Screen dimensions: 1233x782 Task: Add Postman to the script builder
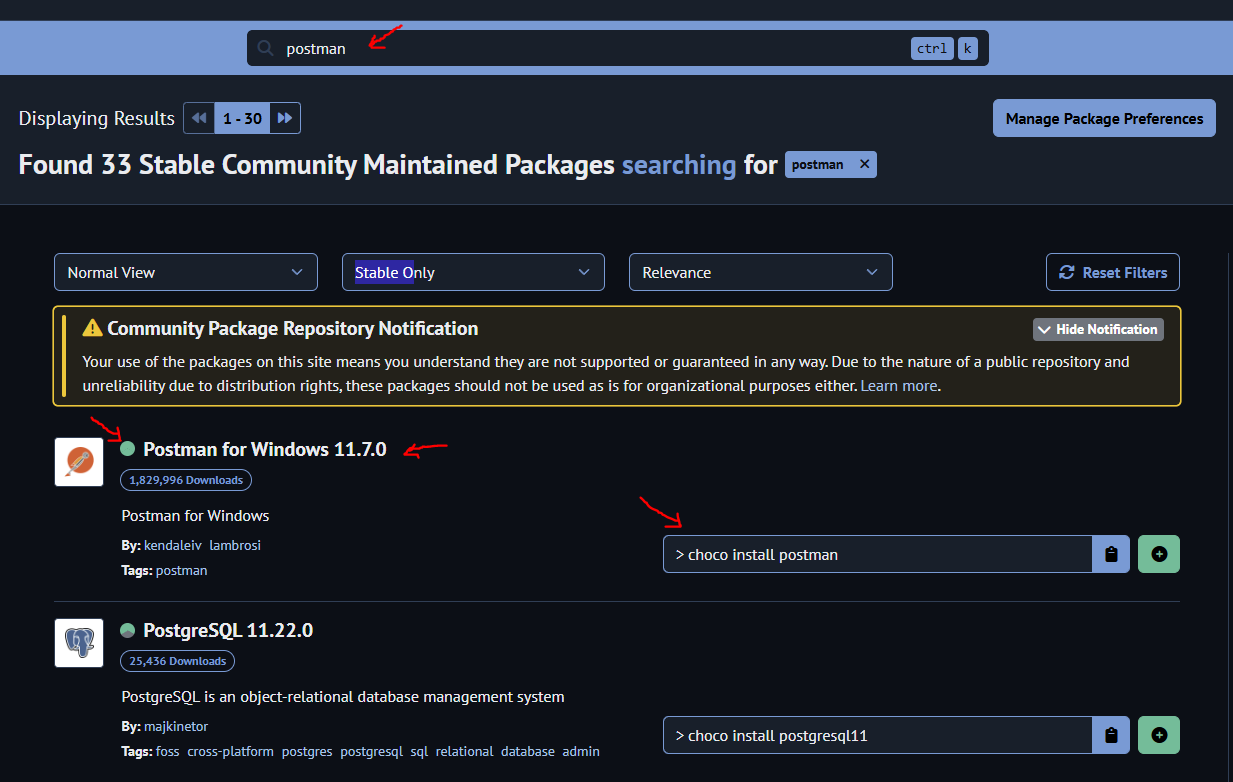point(1159,554)
